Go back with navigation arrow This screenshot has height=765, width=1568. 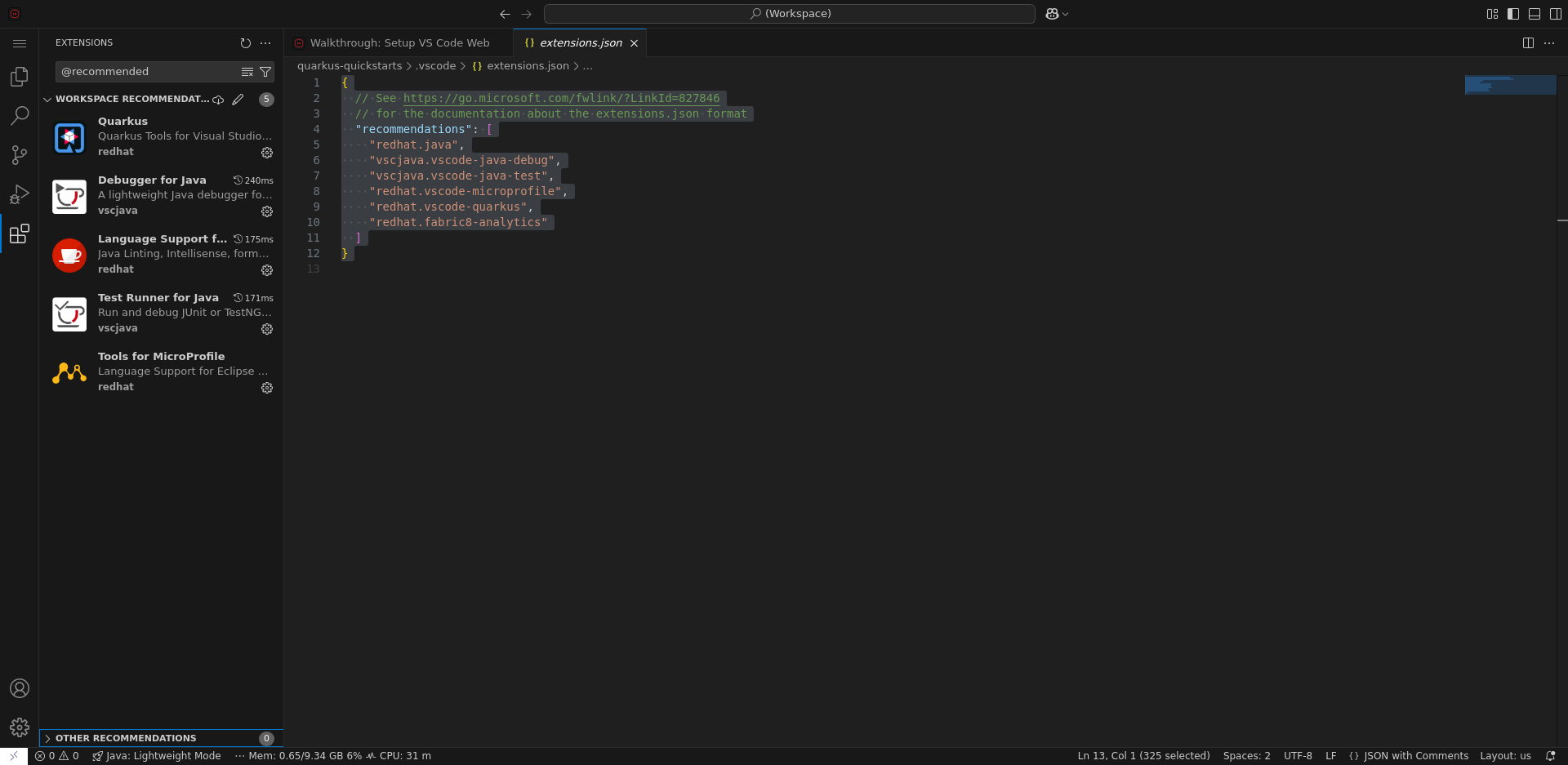[x=505, y=14]
